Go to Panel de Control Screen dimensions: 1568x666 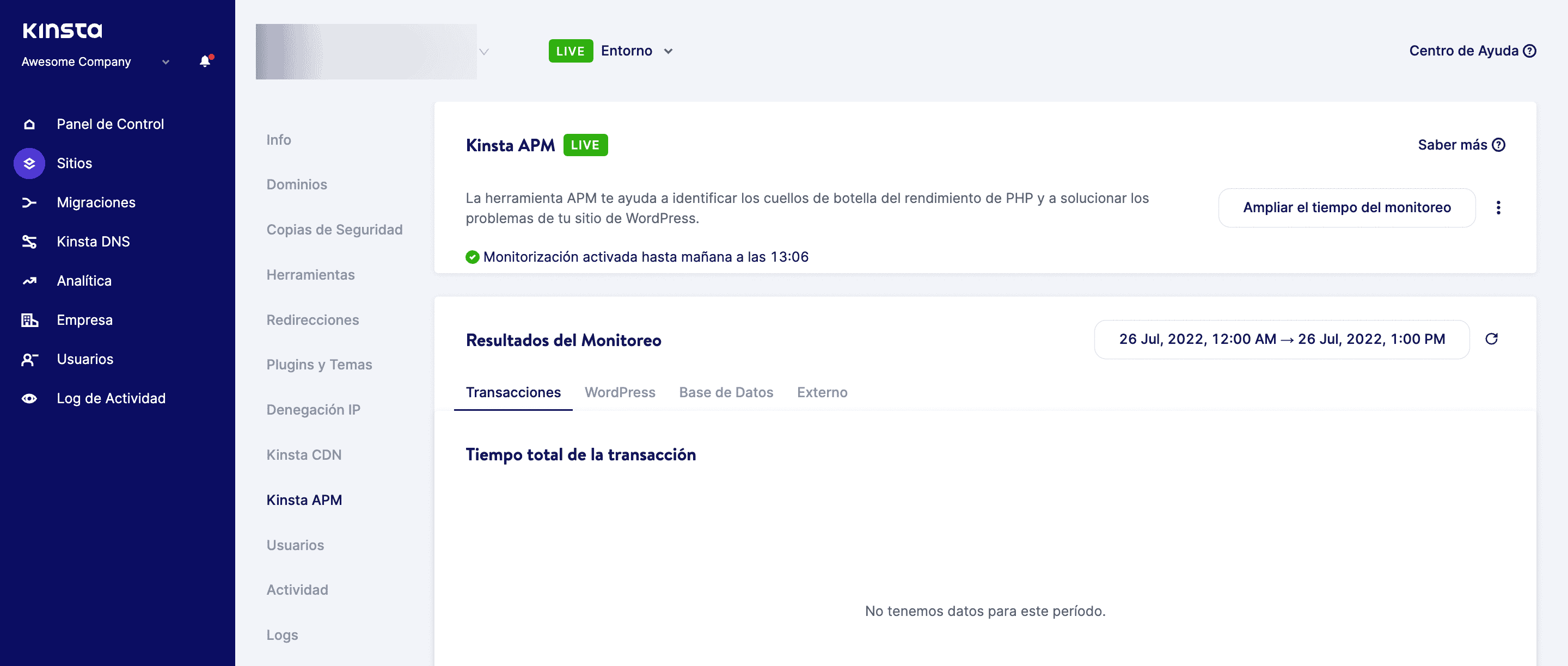click(x=110, y=124)
